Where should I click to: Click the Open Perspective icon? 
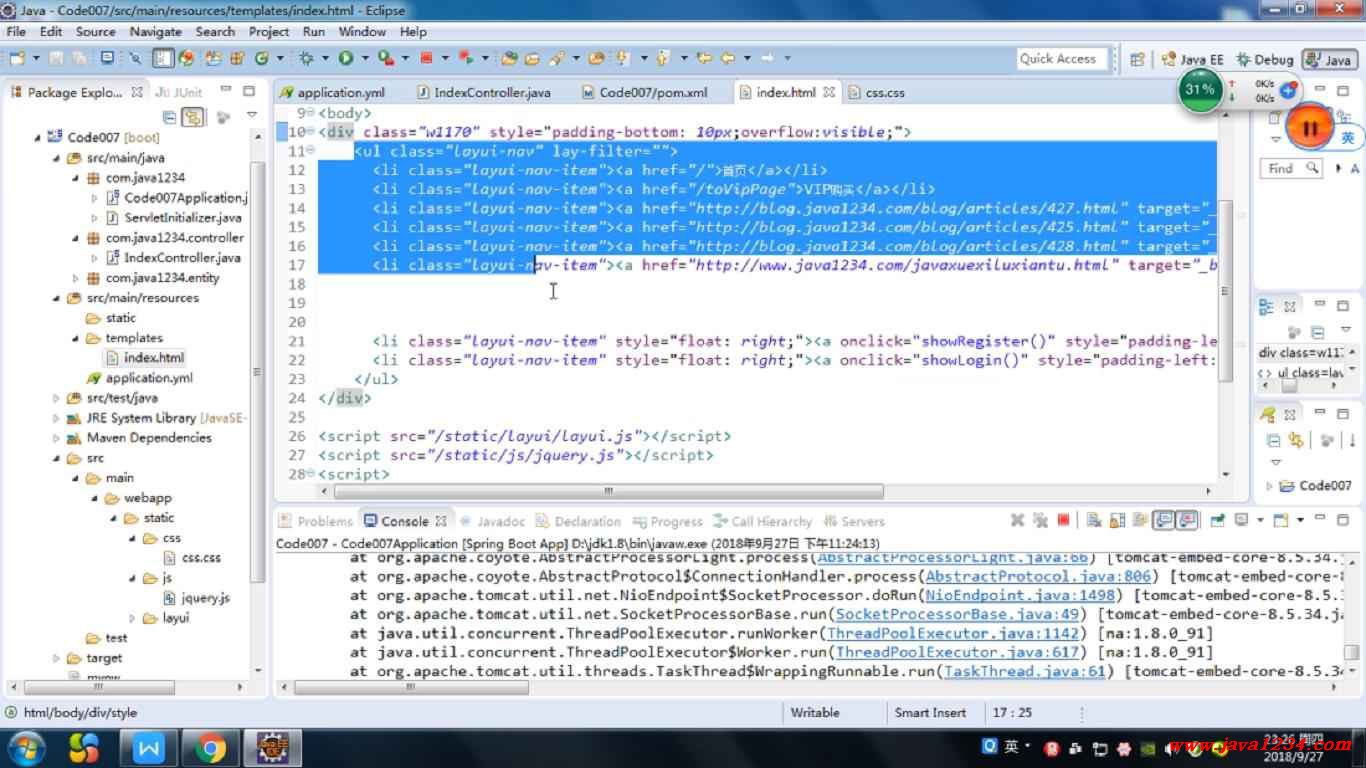[1137, 59]
